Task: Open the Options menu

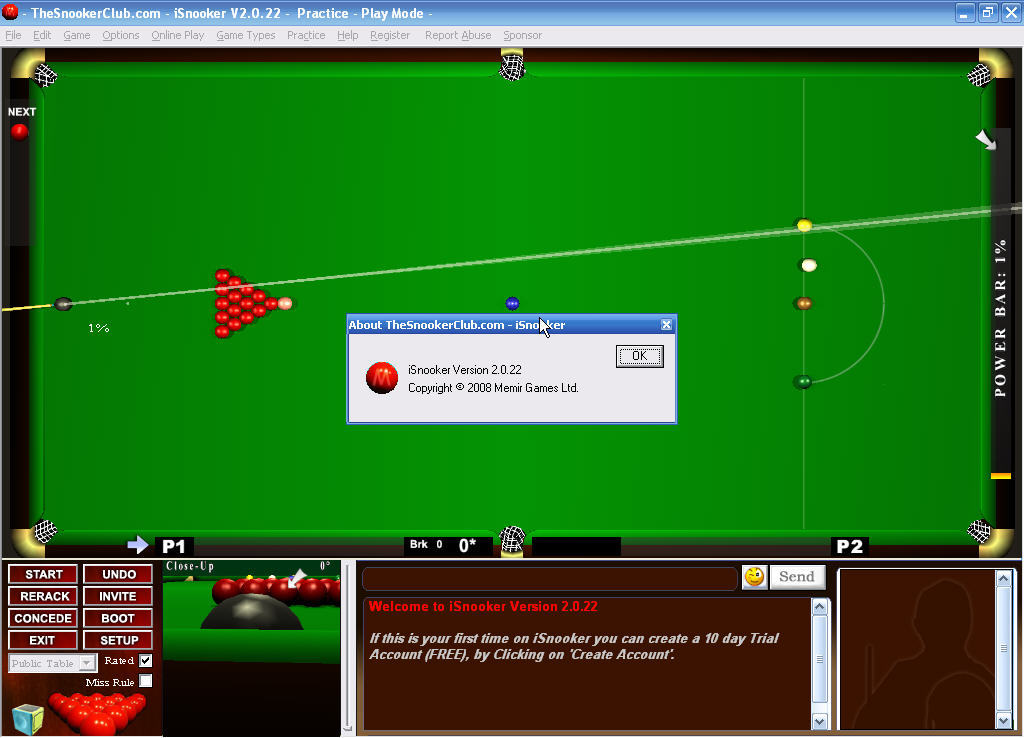Action: (121, 35)
